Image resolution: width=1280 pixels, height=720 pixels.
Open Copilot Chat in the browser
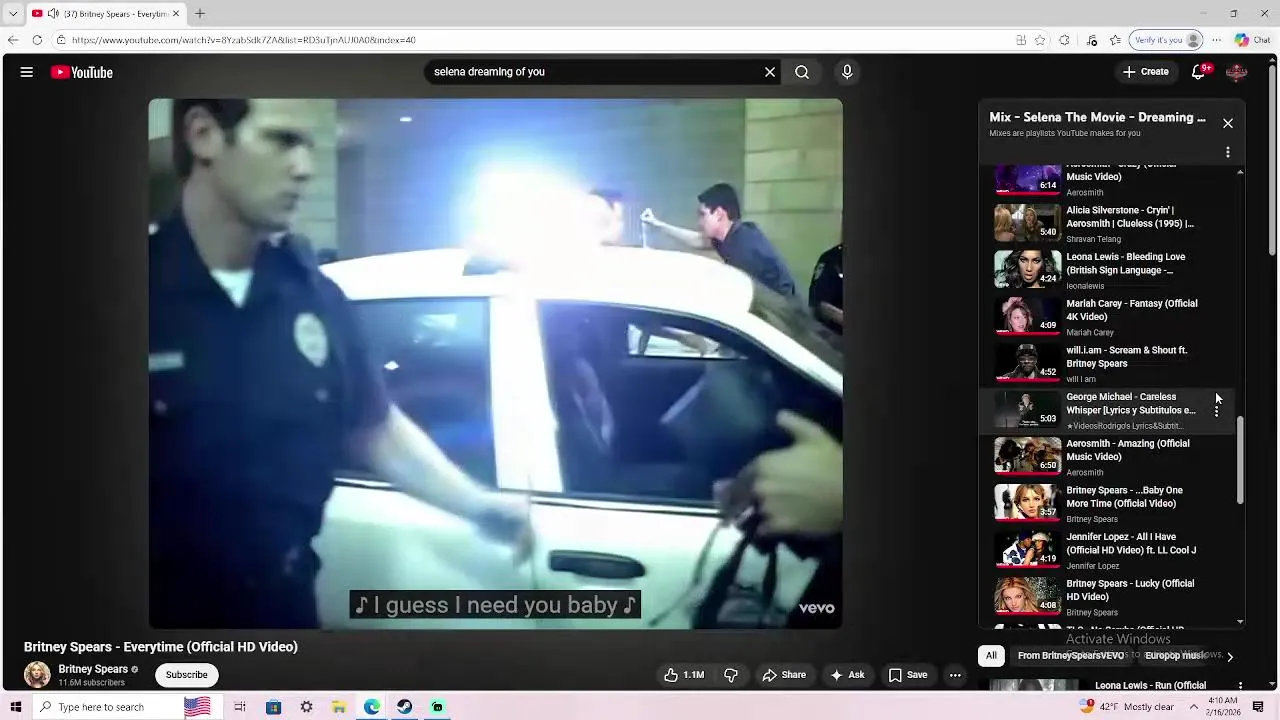(x=1251, y=40)
